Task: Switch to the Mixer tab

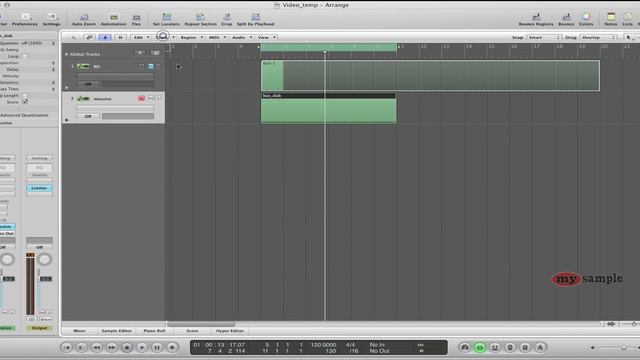Action: [x=79, y=331]
